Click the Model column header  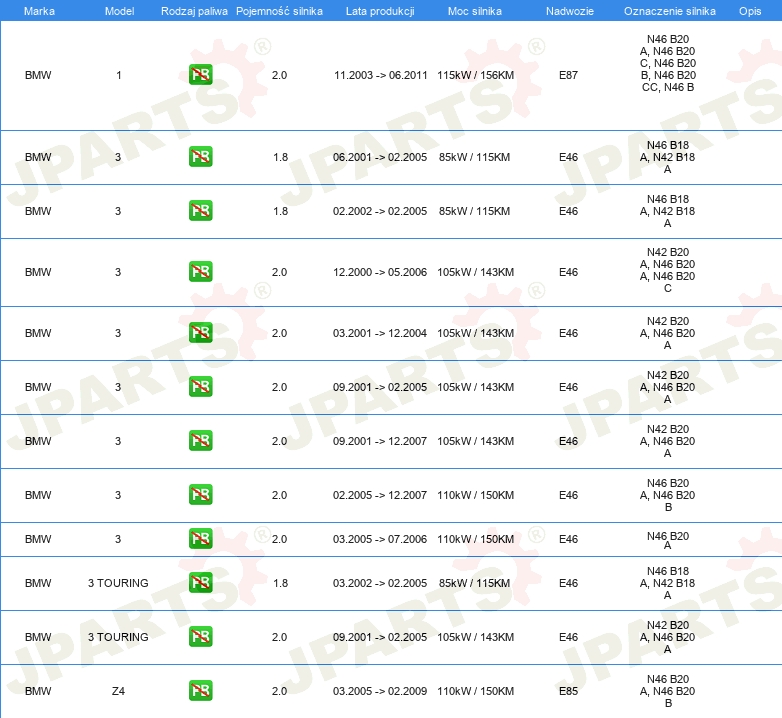point(119,11)
